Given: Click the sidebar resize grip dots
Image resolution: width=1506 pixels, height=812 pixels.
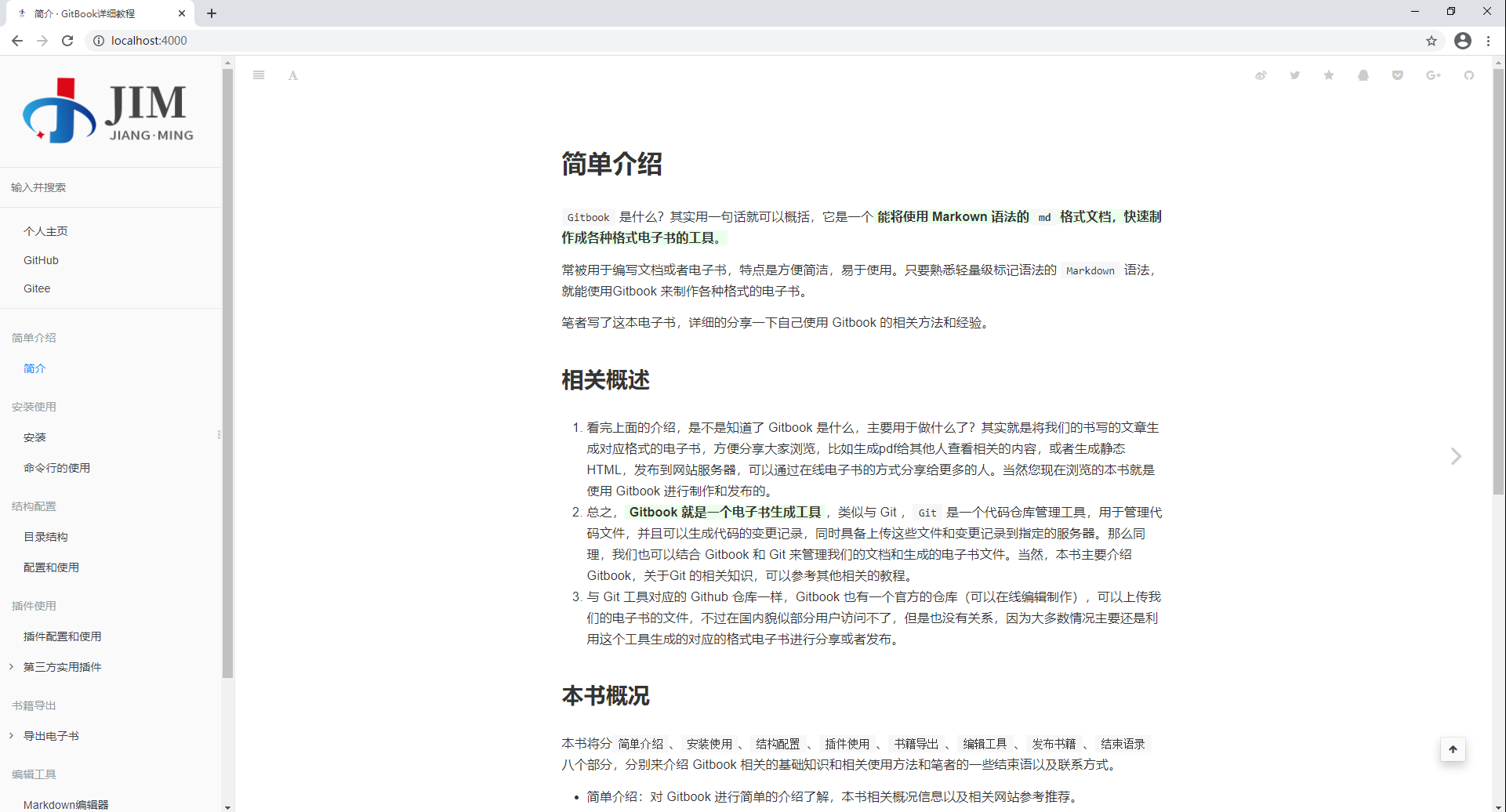Looking at the screenshot, I should pos(219,434).
